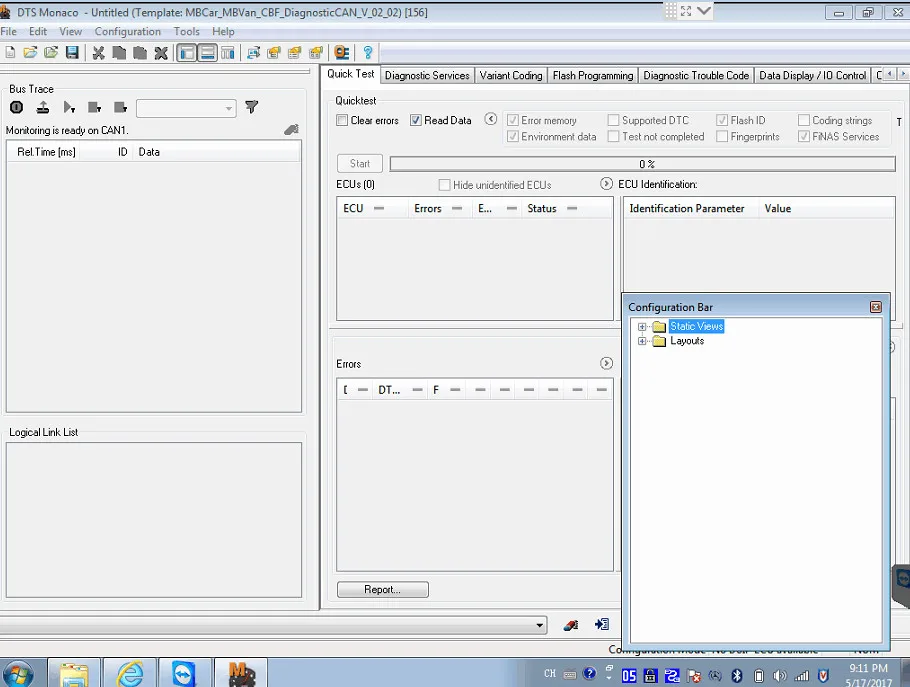Open the Edit menu

coord(38,31)
